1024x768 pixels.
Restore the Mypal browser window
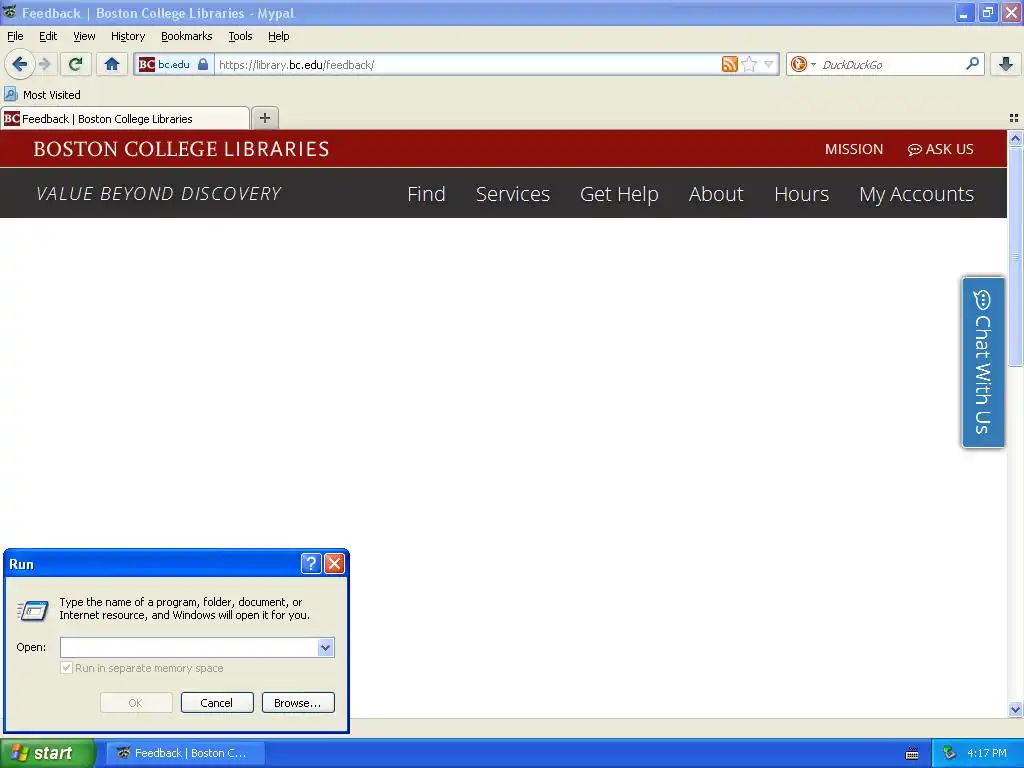point(987,12)
